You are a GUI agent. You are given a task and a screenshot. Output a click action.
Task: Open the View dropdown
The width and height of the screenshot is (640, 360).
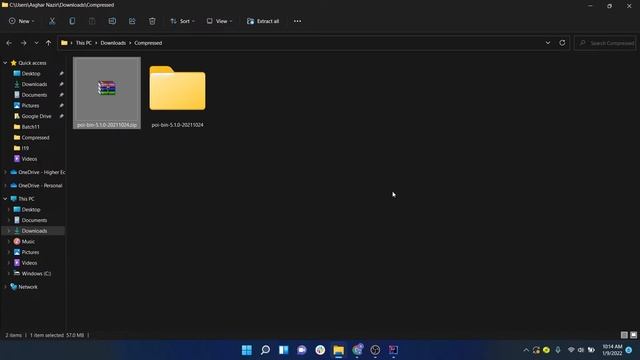coord(219,21)
